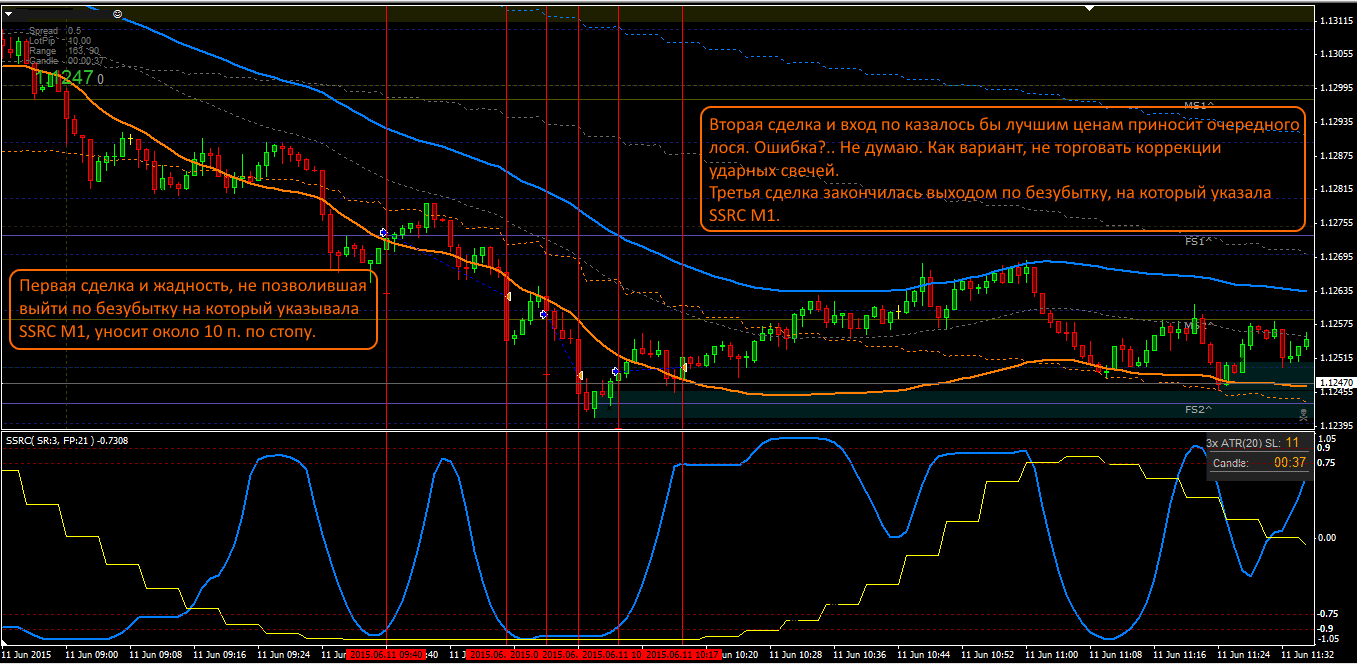
Task: Click the 11 Jun 10:28 time label
Action: point(796,655)
